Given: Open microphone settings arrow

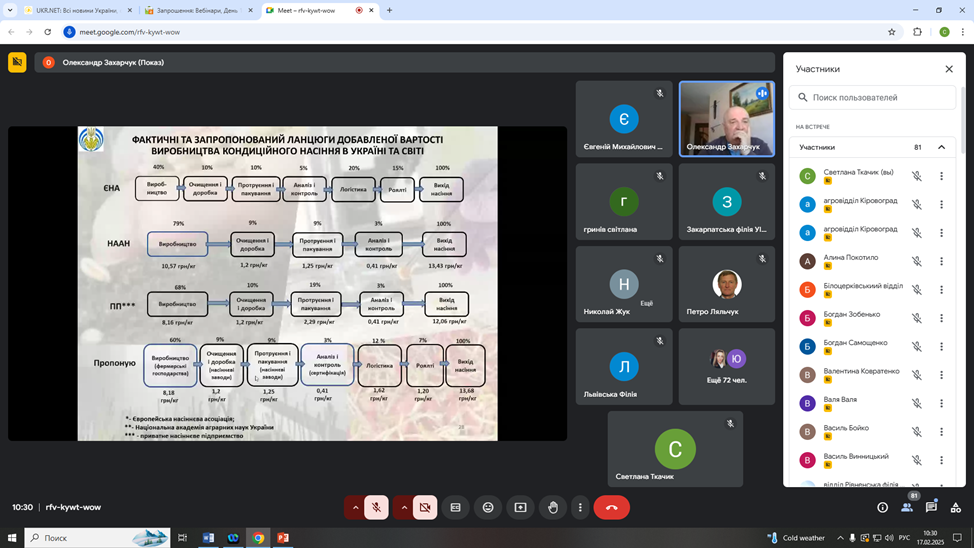Looking at the screenshot, I should [355, 508].
